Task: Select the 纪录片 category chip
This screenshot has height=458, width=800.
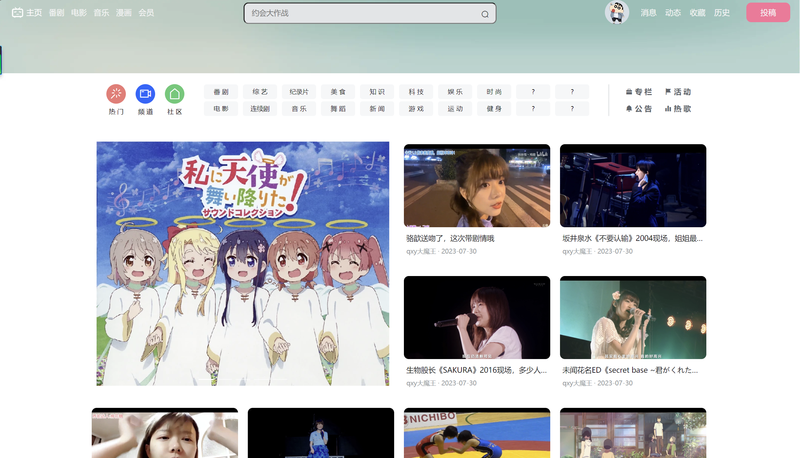Action: [x=299, y=92]
